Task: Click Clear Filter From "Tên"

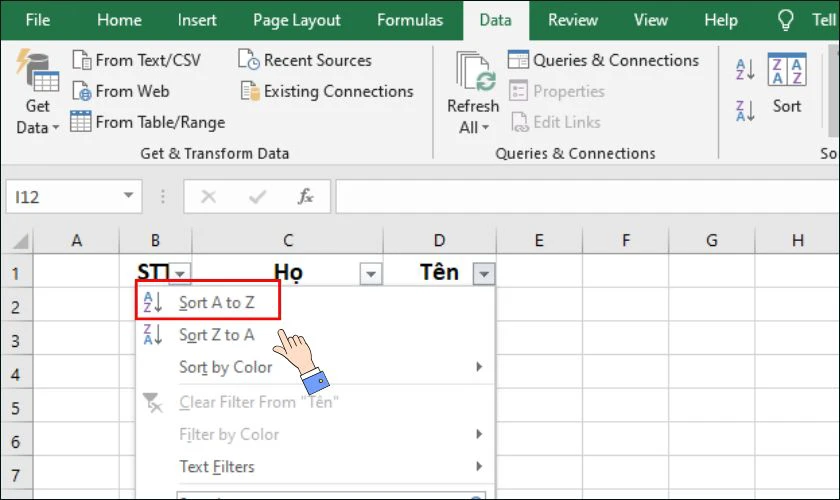Action: [x=259, y=402]
